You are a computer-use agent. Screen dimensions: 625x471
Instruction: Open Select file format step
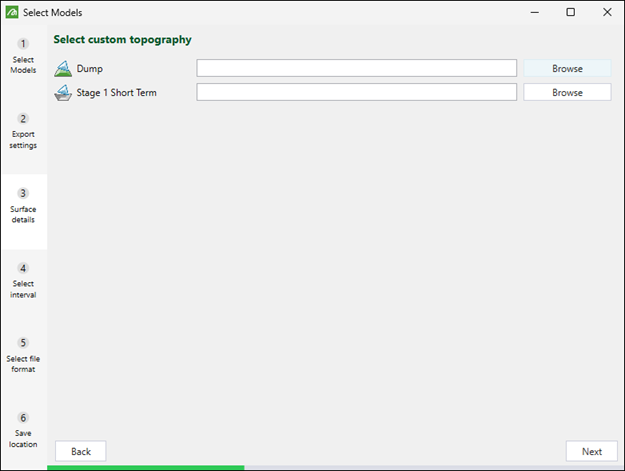(24, 361)
